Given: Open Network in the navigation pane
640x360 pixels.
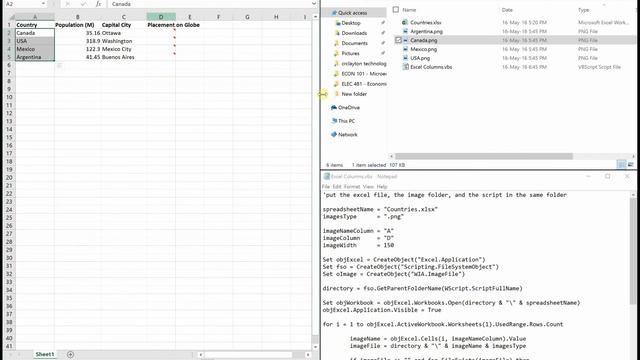Looking at the screenshot, I should 344,134.
